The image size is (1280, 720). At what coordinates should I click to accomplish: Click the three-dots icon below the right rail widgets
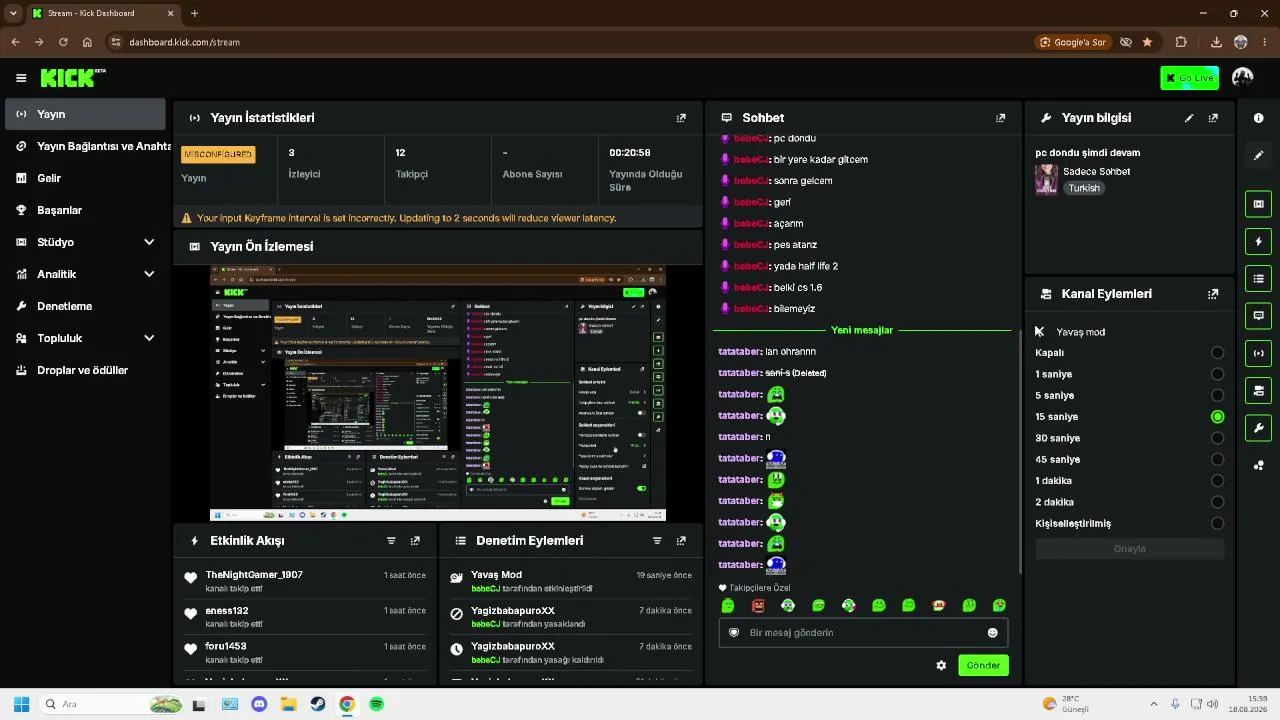1258,465
